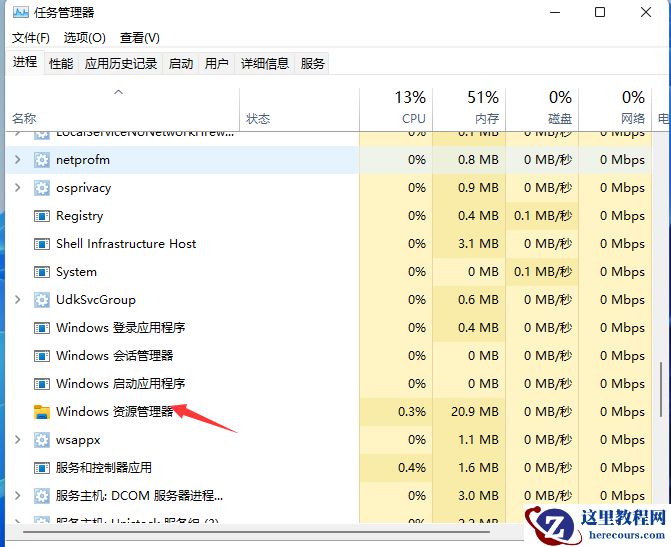The image size is (671, 547).
Task: Click the Windows 登录应用程序 icon
Action: point(42,328)
